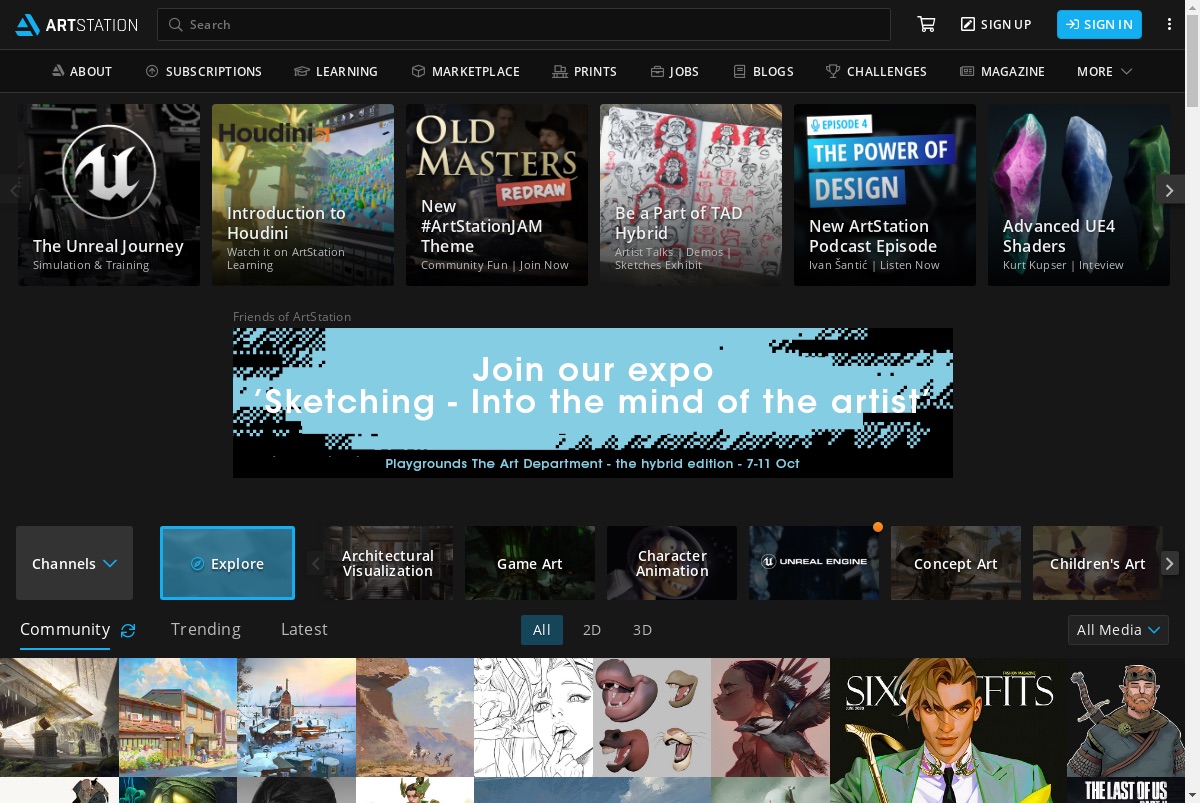This screenshot has width=1200, height=803.
Task: Open the Introduction to Houdini card
Action: pos(303,195)
